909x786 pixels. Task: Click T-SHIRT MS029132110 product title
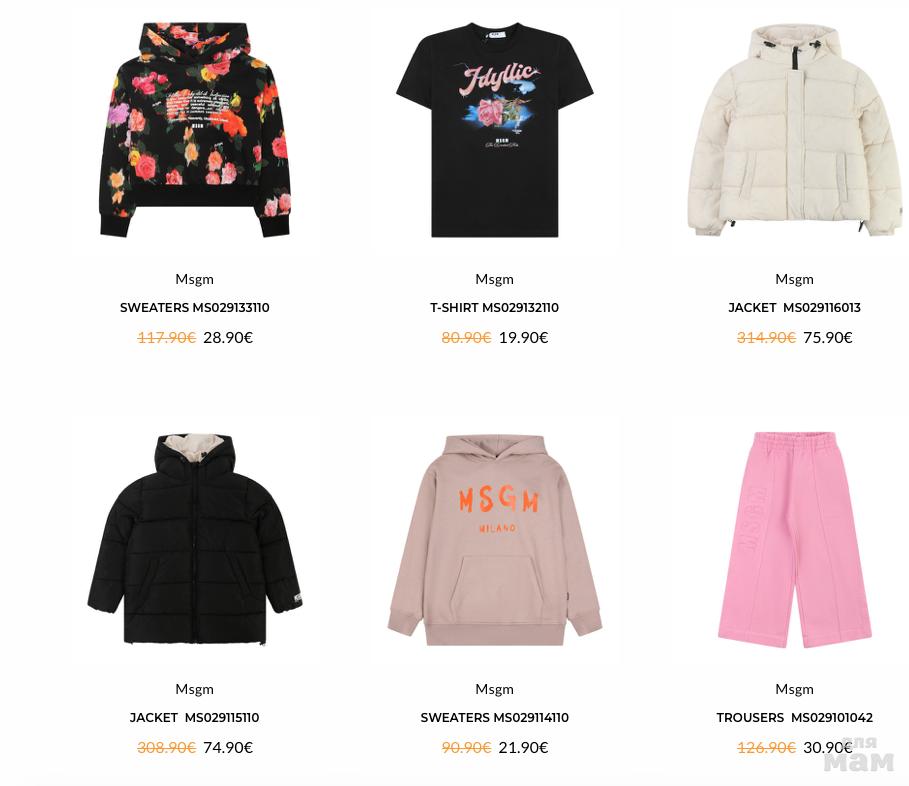coord(495,308)
